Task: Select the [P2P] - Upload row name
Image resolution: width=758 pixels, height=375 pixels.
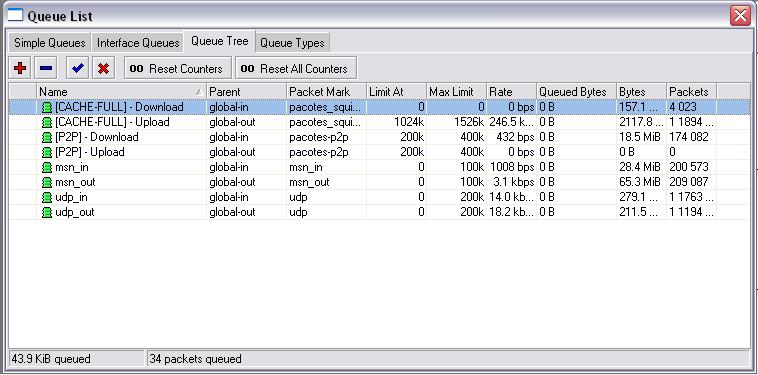Action: click(89, 152)
